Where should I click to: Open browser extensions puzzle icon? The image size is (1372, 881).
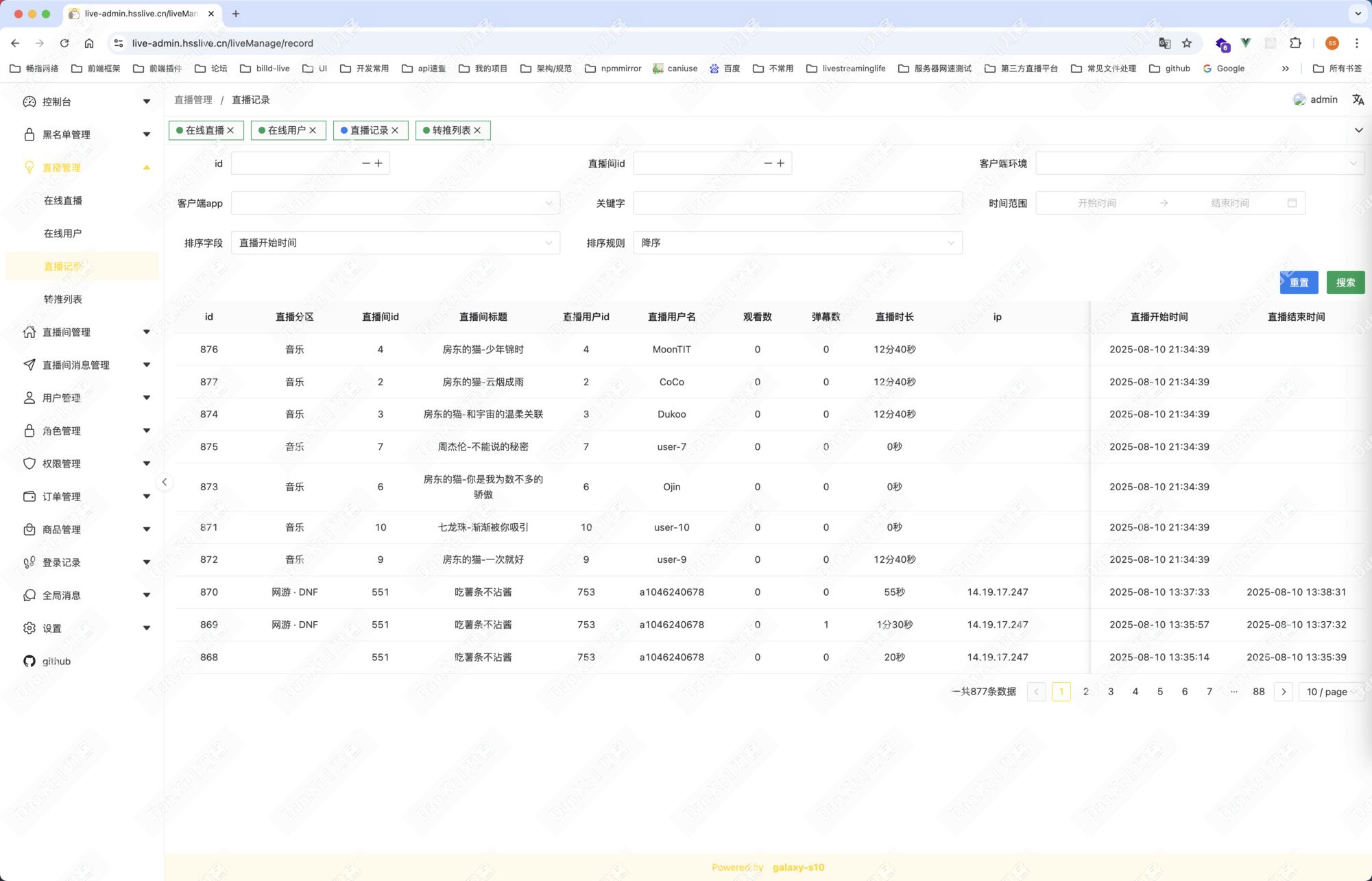[x=1295, y=43]
